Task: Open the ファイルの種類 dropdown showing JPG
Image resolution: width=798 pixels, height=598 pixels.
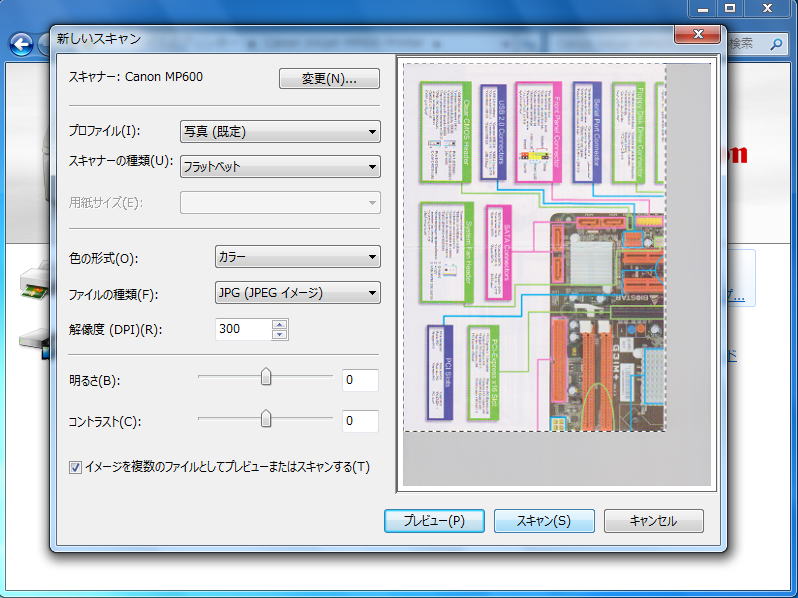Action: [298, 293]
